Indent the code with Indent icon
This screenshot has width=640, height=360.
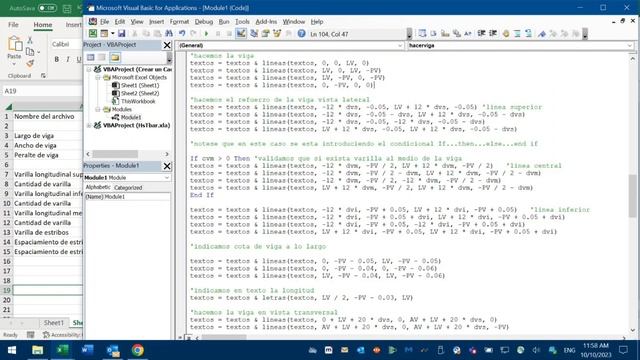482,33
